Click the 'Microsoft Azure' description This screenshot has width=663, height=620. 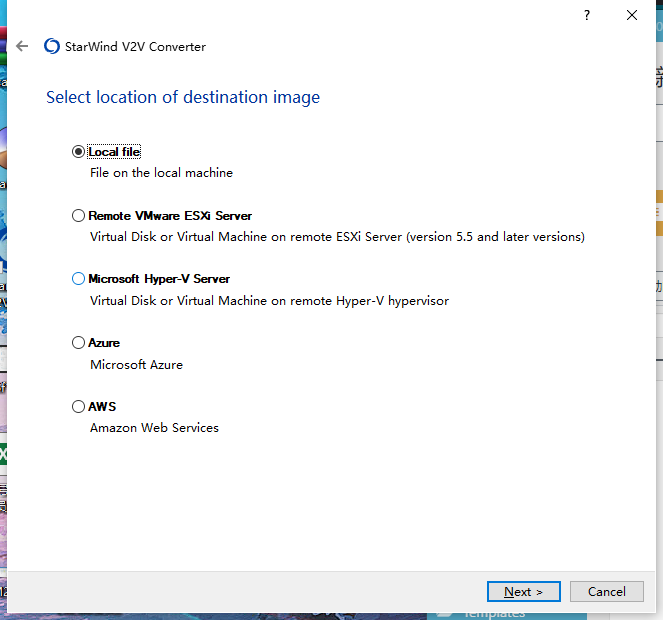coord(136,365)
